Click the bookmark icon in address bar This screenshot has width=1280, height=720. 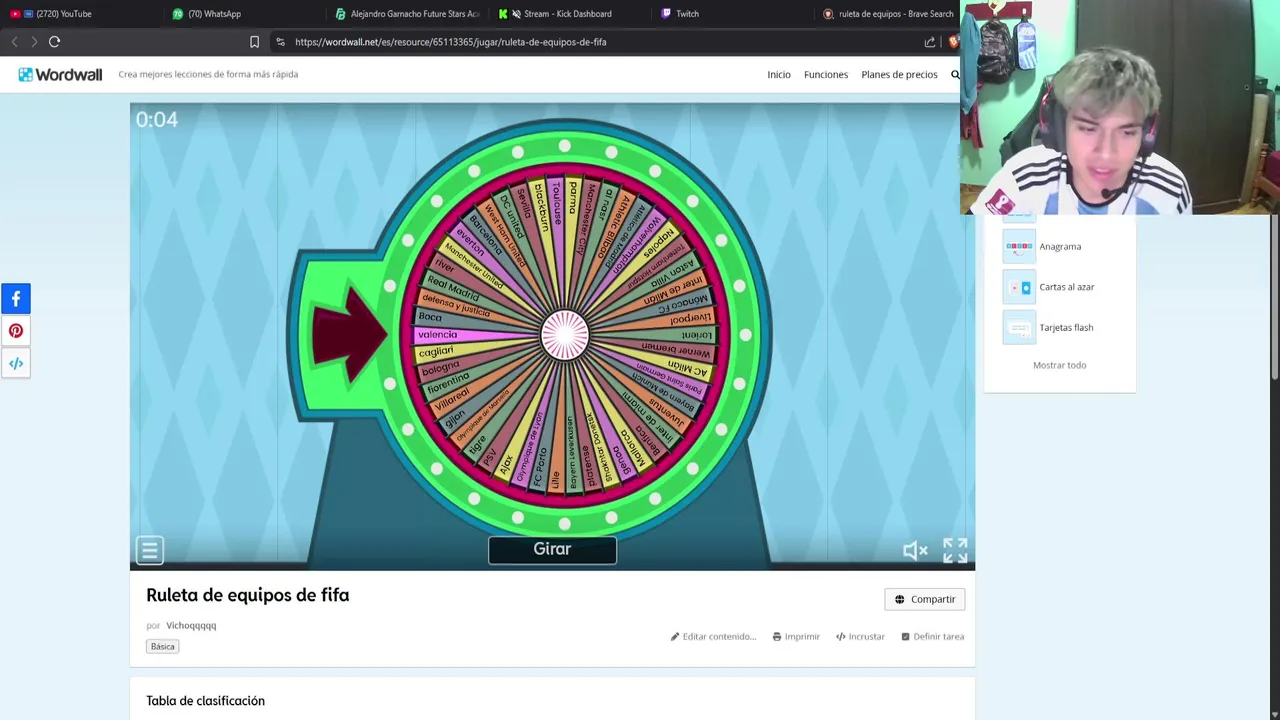tap(254, 42)
